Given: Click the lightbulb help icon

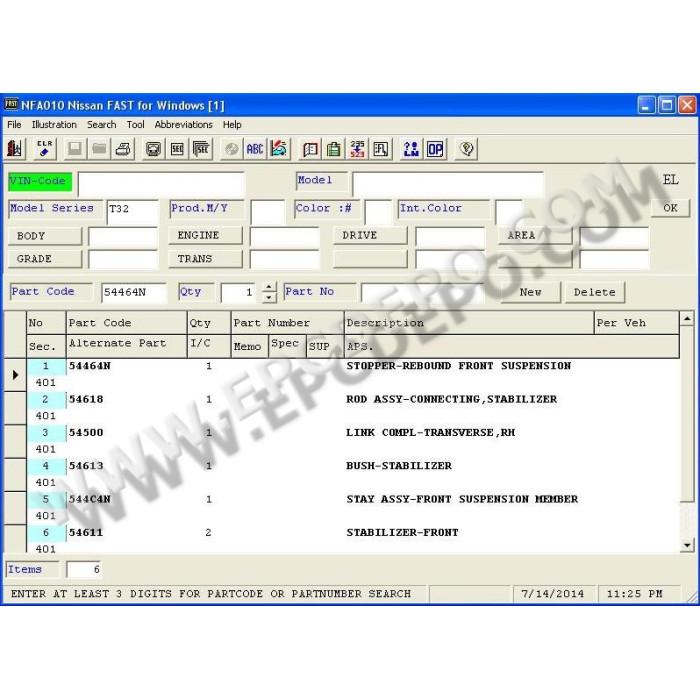Looking at the screenshot, I should [466, 149].
